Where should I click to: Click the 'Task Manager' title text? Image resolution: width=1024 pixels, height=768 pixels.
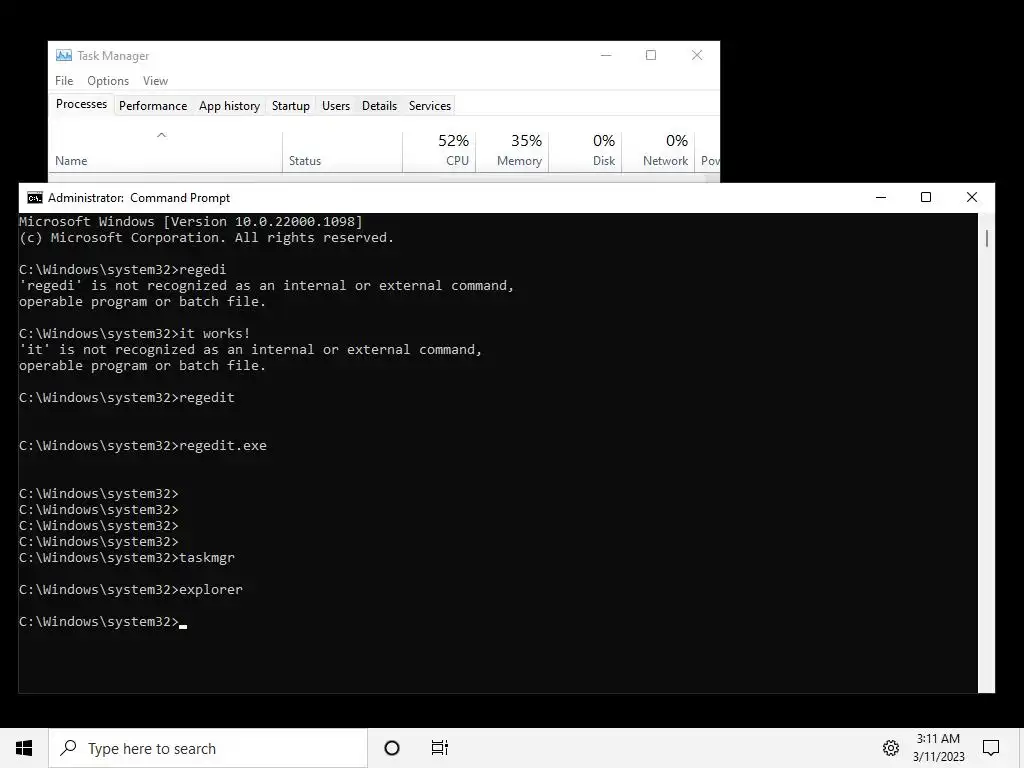tap(113, 56)
